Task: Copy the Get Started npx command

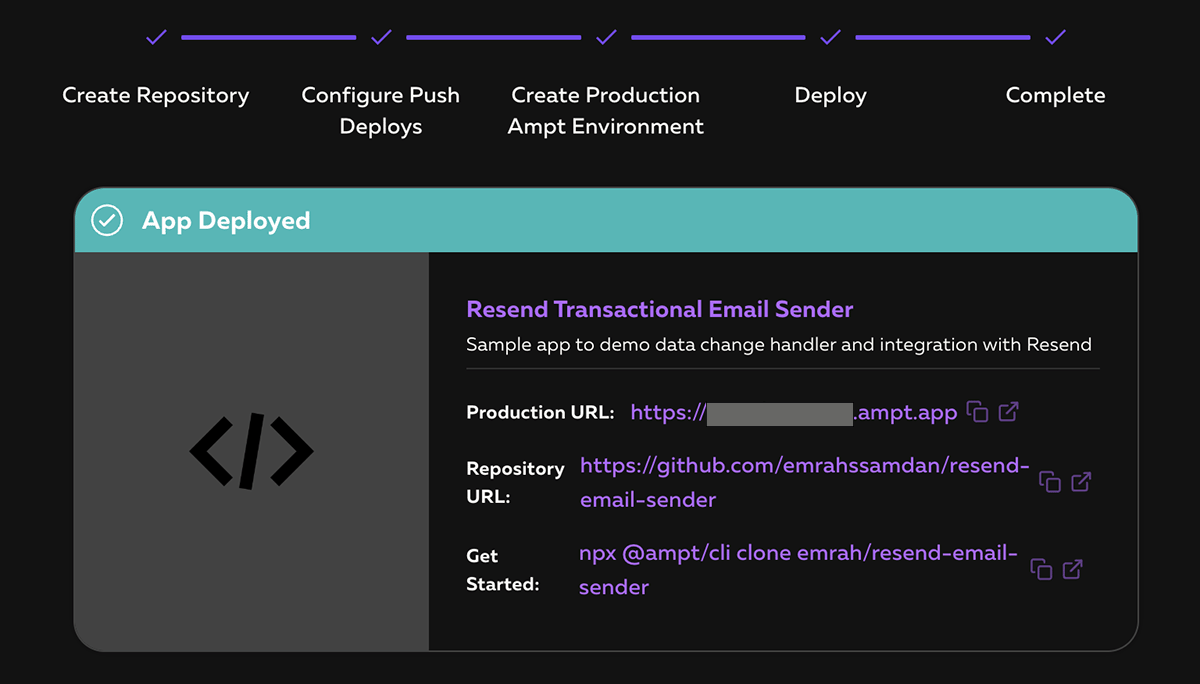Action: tap(1042, 570)
